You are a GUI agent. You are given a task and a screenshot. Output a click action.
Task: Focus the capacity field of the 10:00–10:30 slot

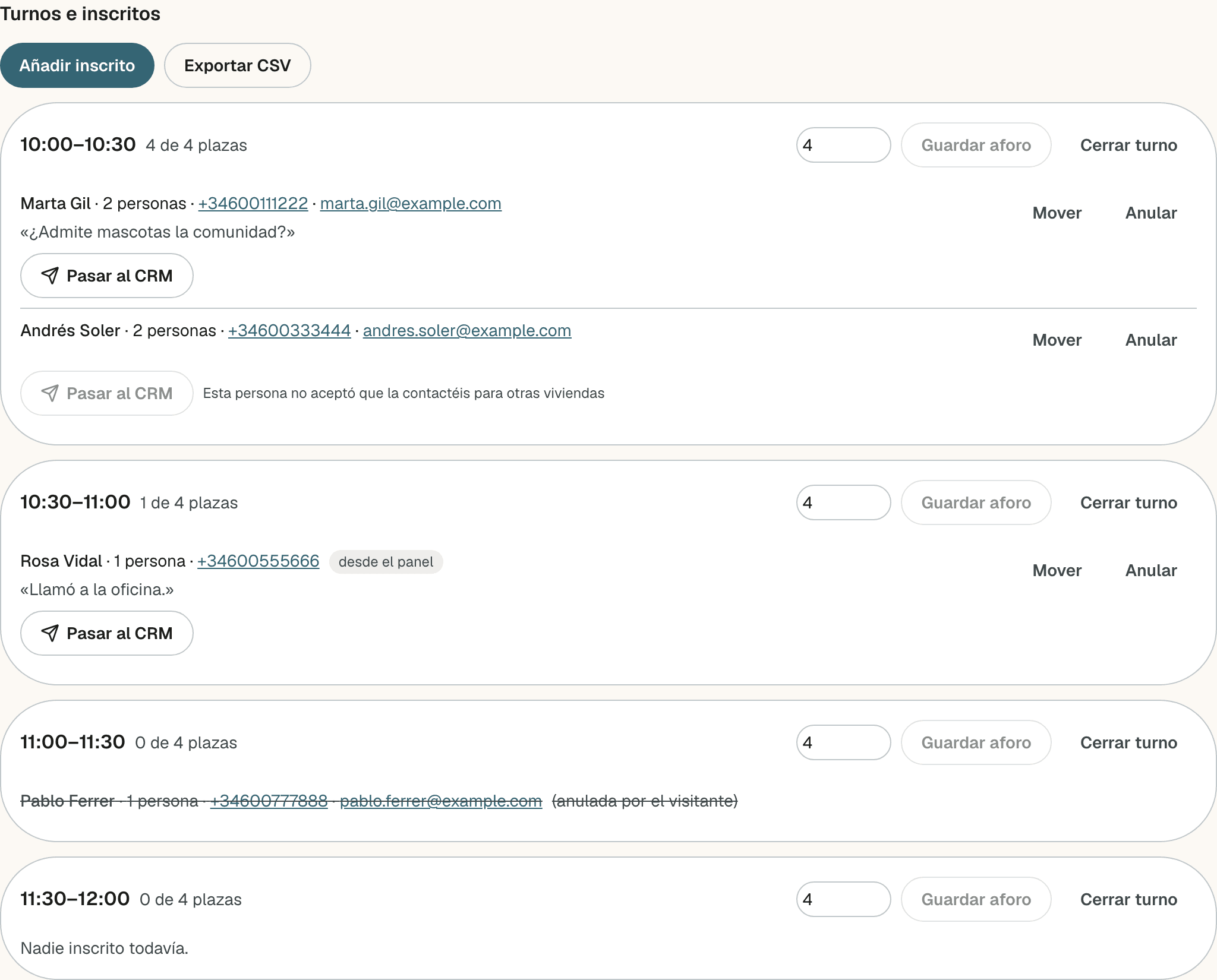coord(843,145)
